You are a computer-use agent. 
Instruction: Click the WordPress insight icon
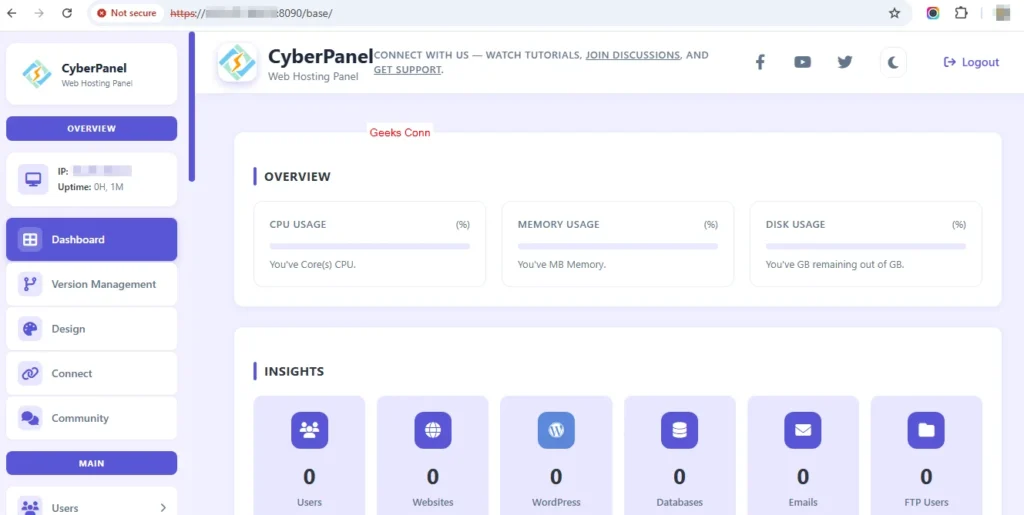[x=556, y=430]
